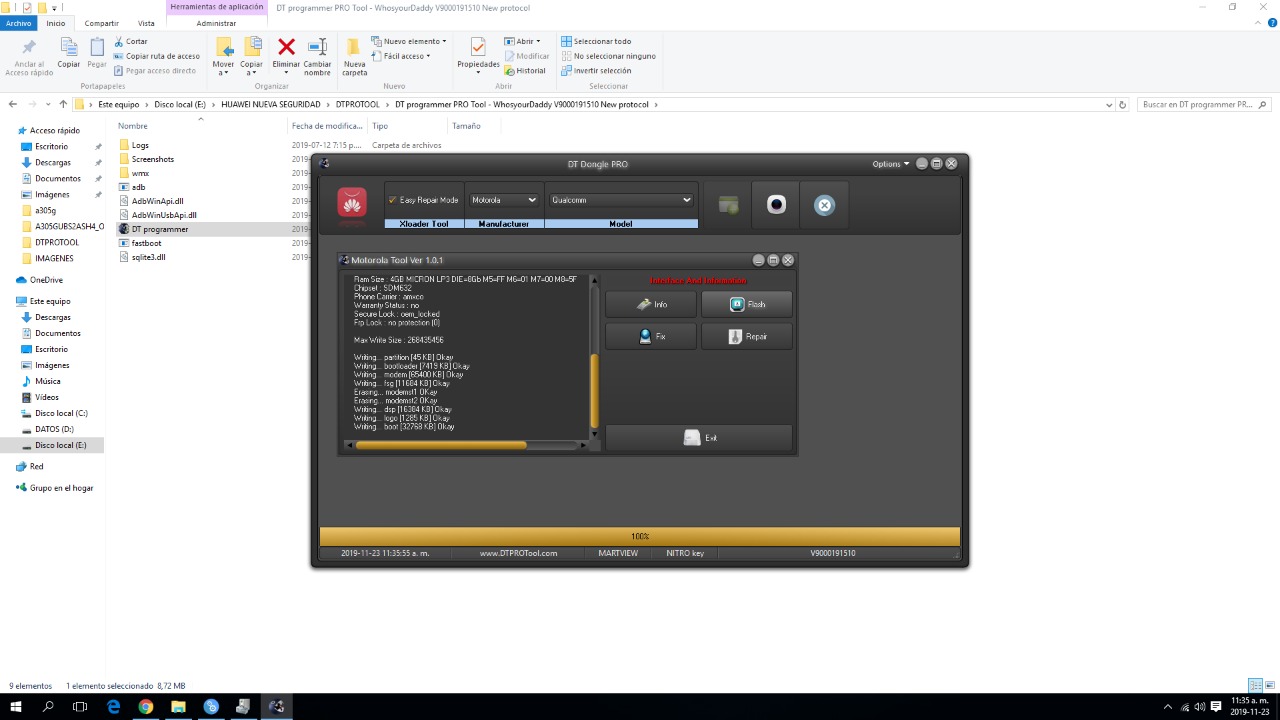Select the fastboot file in the list
1280x720 pixels.
tap(146, 243)
